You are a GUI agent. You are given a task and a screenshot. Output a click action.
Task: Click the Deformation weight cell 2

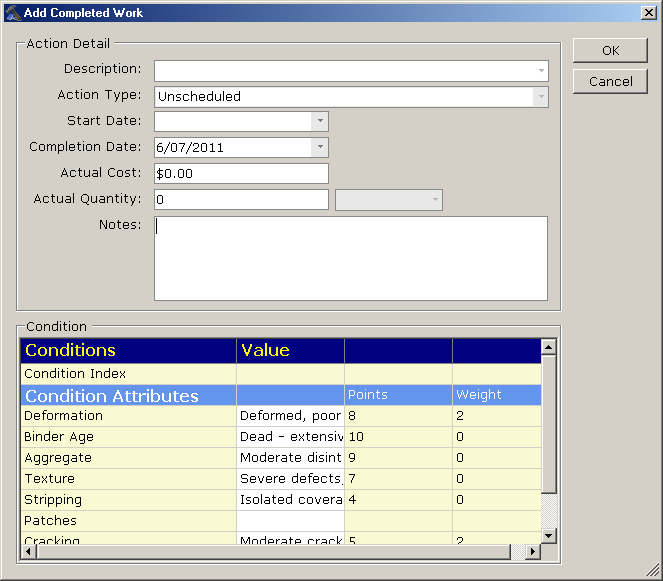(497, 416)
